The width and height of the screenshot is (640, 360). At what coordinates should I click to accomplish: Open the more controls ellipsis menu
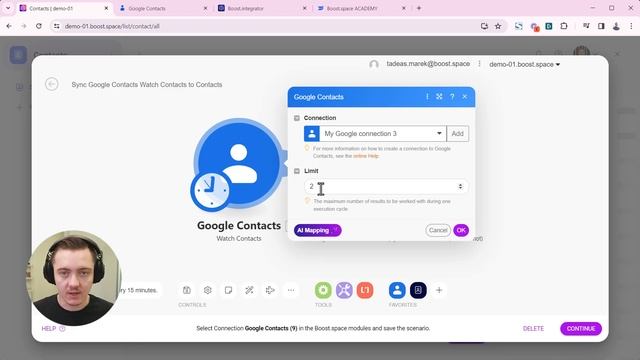pos(291,290)
